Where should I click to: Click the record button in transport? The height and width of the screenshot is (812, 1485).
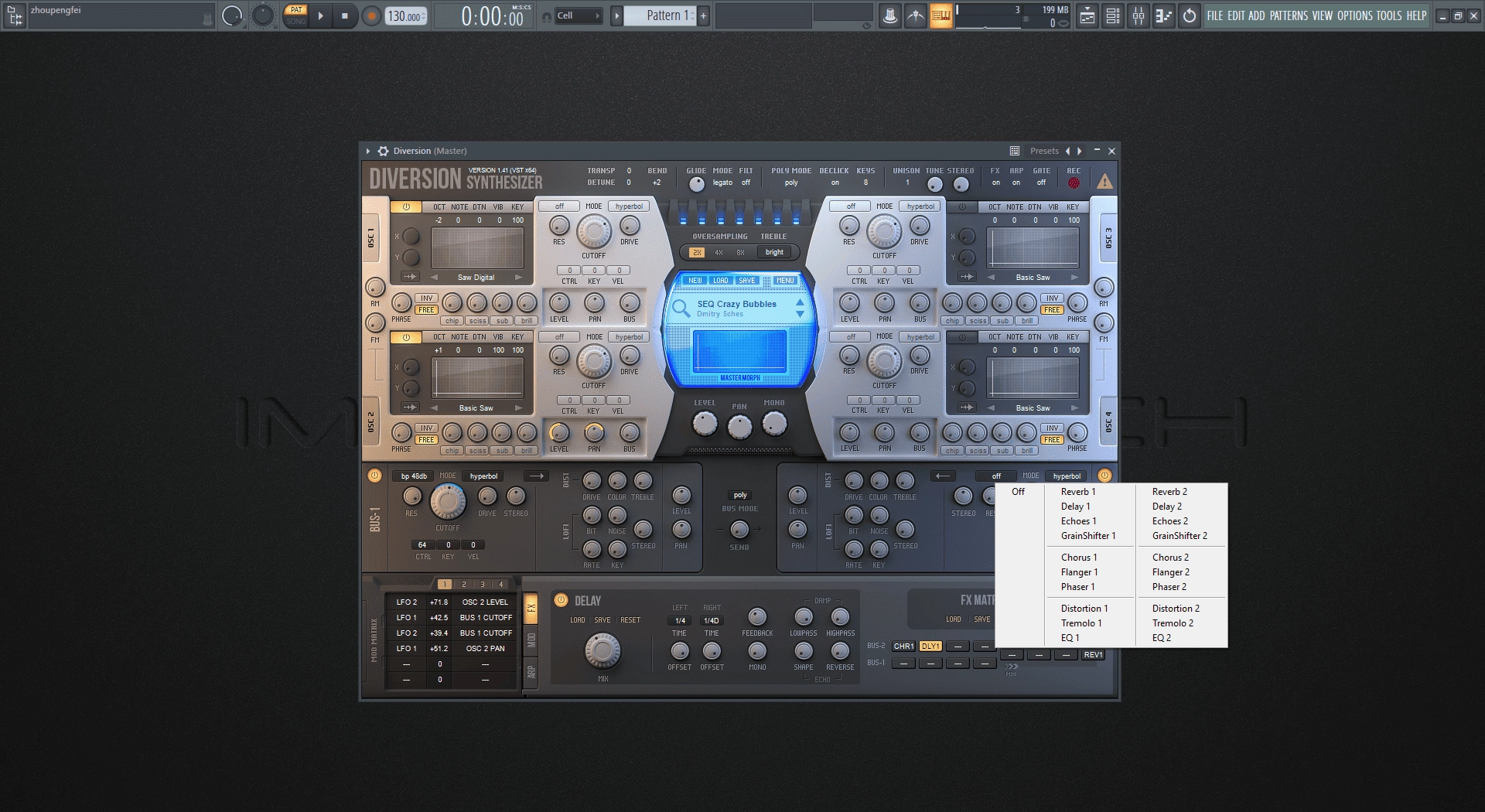371,15
